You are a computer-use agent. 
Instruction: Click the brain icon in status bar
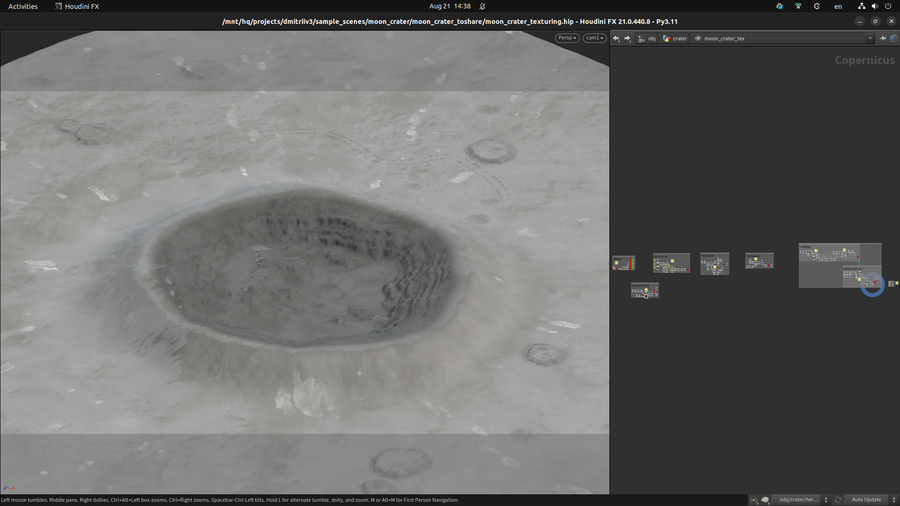click(765, 499)
